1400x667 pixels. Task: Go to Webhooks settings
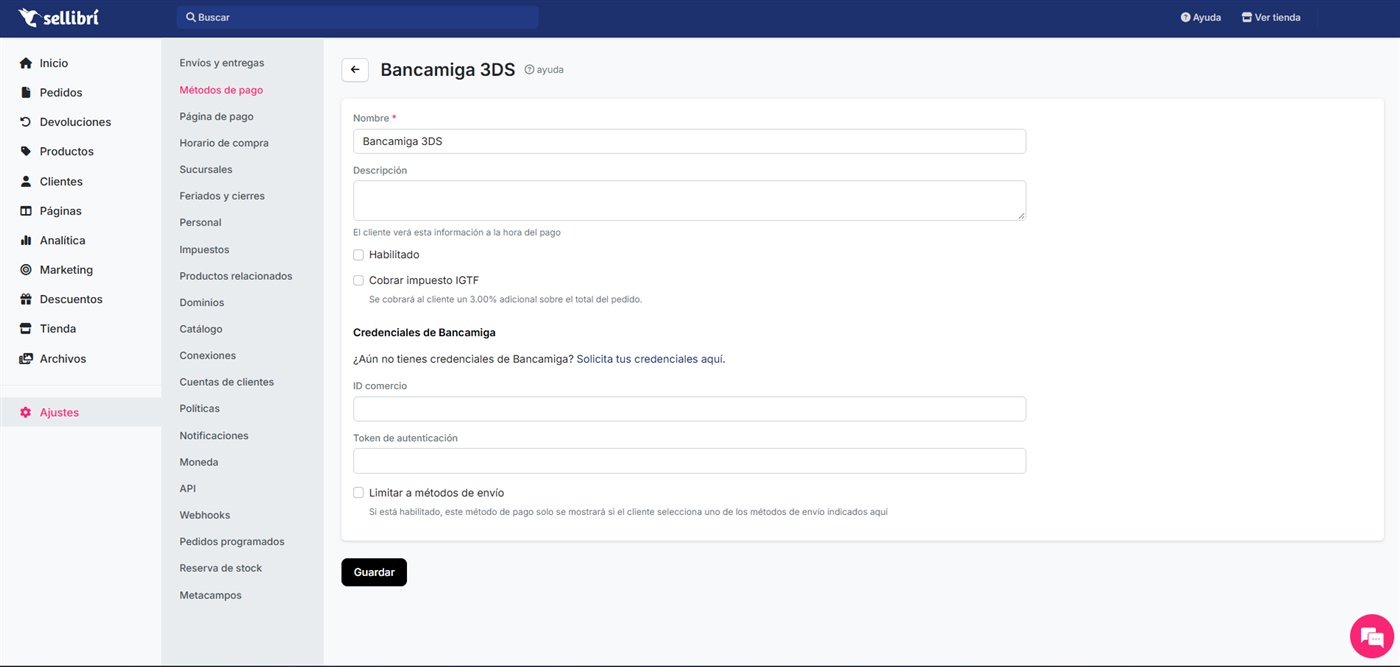tap(205, 515)
